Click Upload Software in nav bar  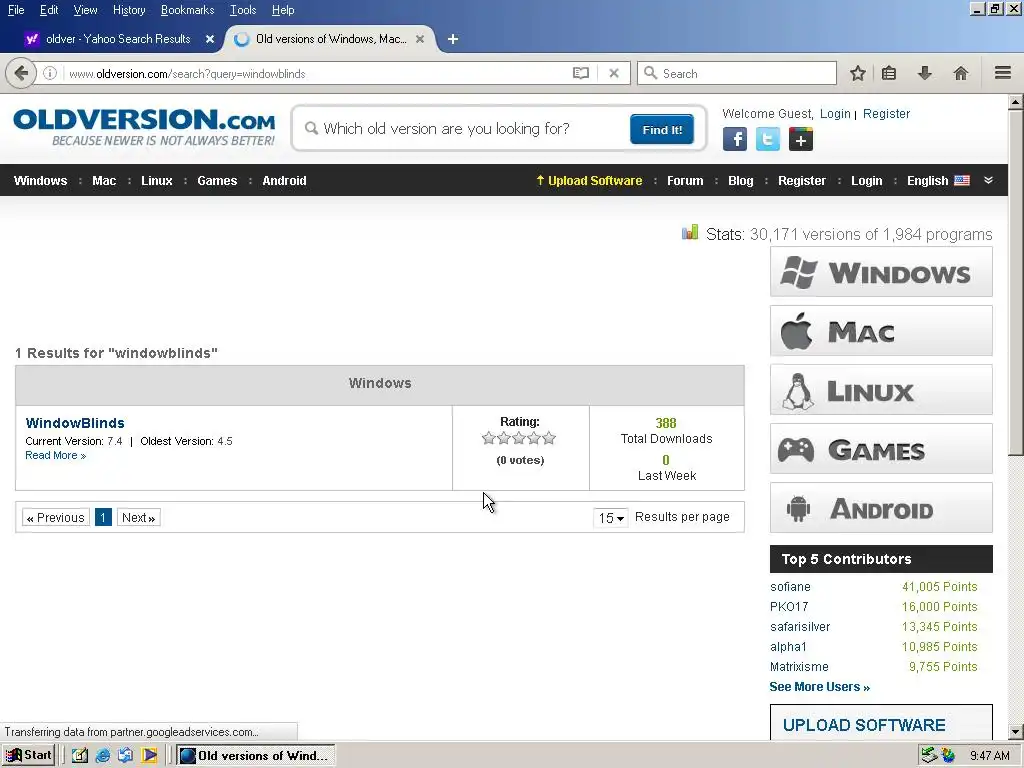[x=589, y=181]
